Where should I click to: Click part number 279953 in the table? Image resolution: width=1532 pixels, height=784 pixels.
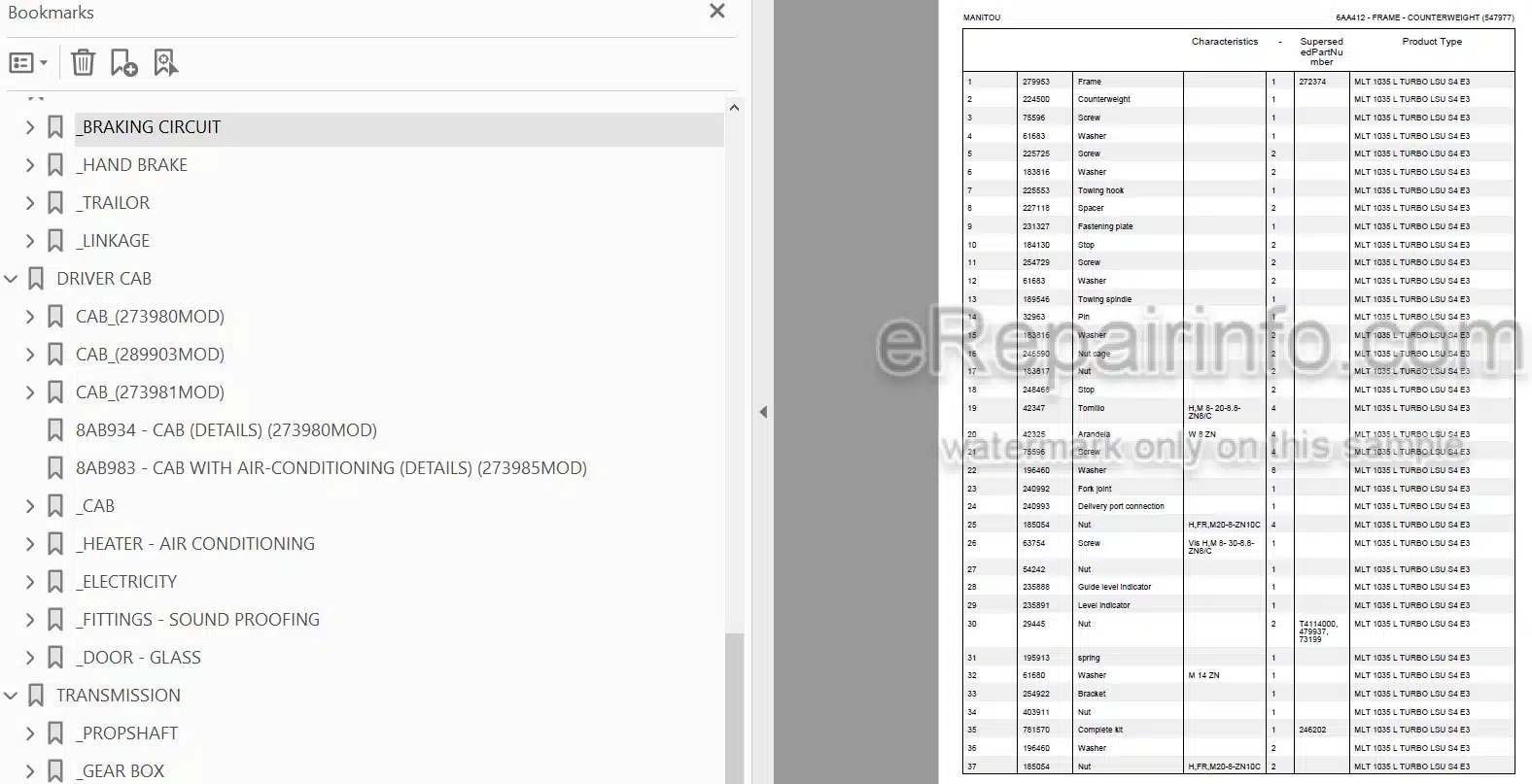pos(1035,82)
